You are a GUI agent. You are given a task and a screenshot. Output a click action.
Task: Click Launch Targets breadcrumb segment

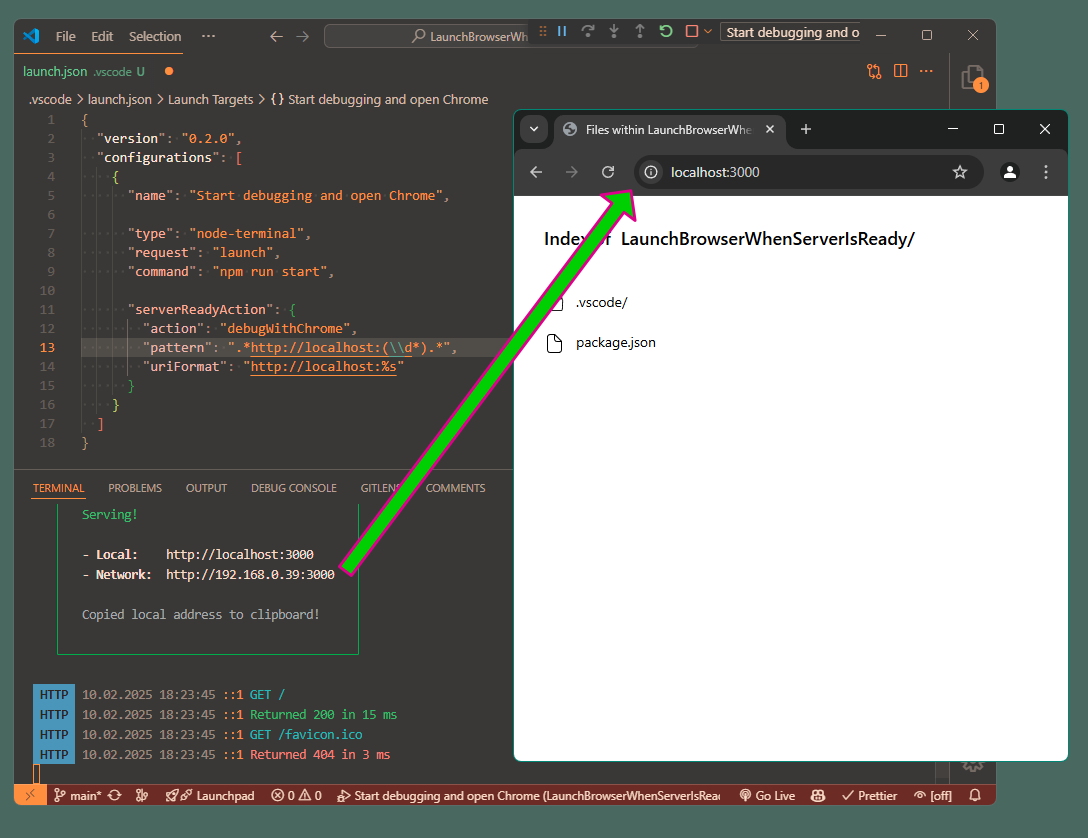[x=210, y=99]
